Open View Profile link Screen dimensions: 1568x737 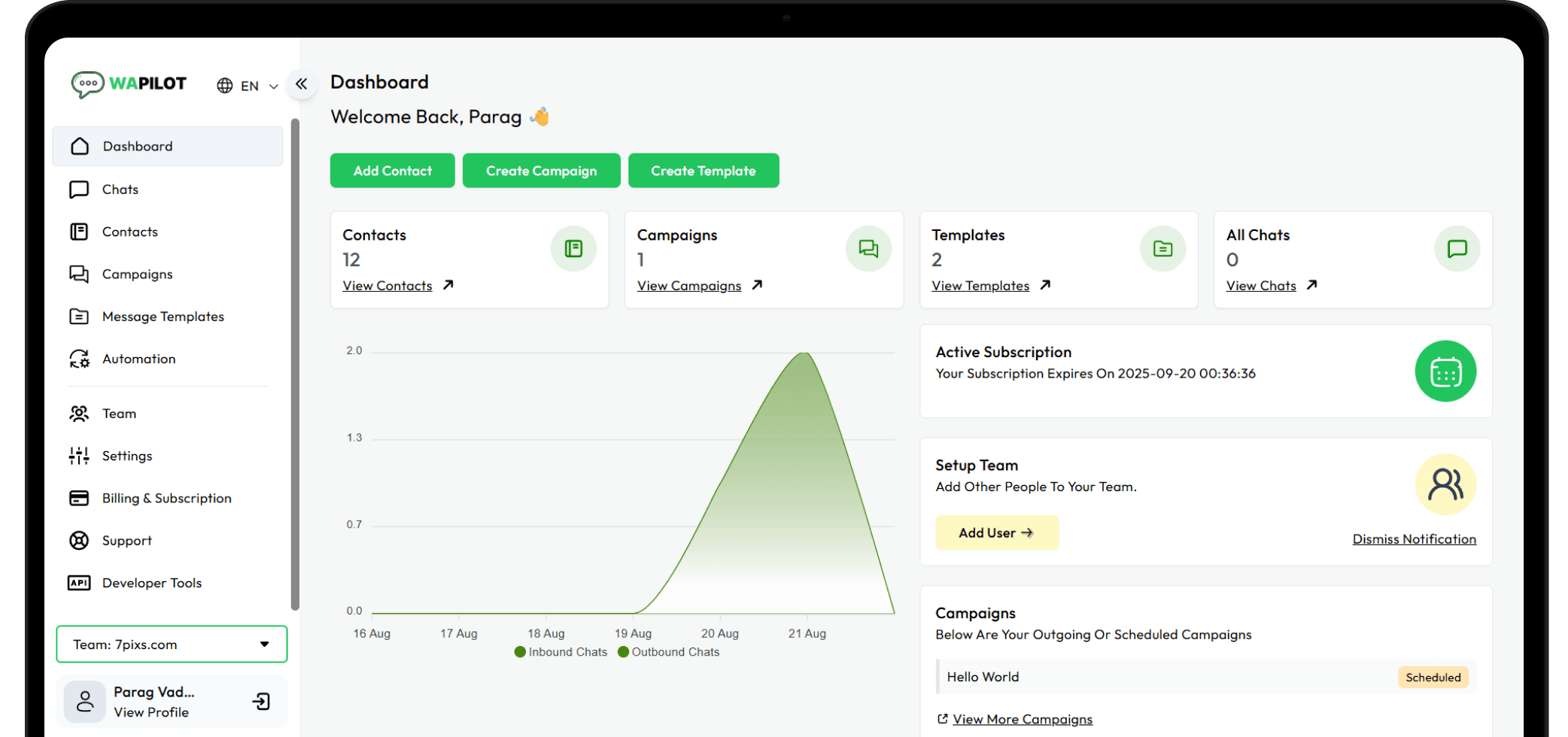151,712
